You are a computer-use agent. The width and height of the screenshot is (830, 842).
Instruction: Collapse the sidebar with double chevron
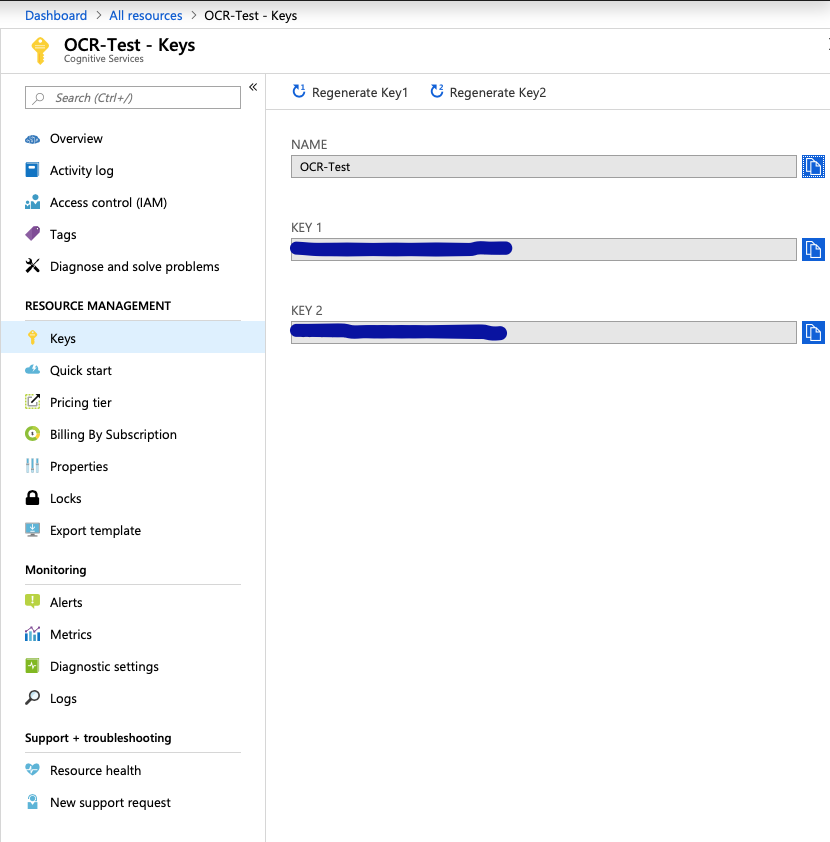[253, 87]
